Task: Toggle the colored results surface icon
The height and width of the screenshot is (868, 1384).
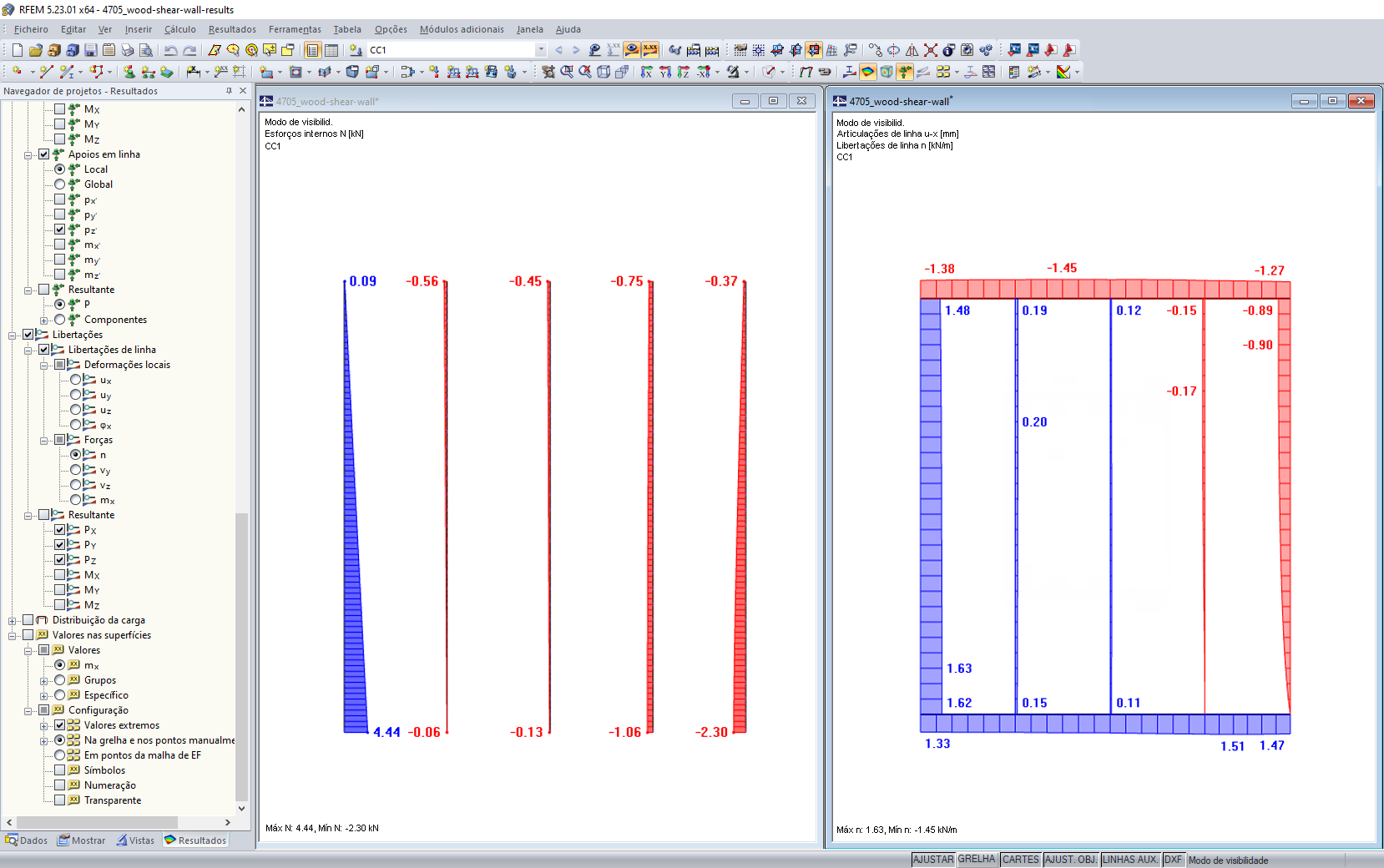Action: coord(868,72)
